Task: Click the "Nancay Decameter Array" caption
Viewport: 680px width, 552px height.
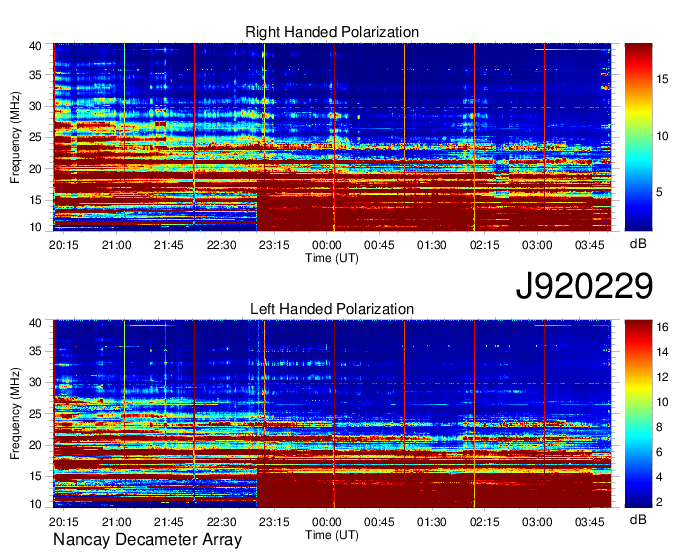Action: click(147, 540)
